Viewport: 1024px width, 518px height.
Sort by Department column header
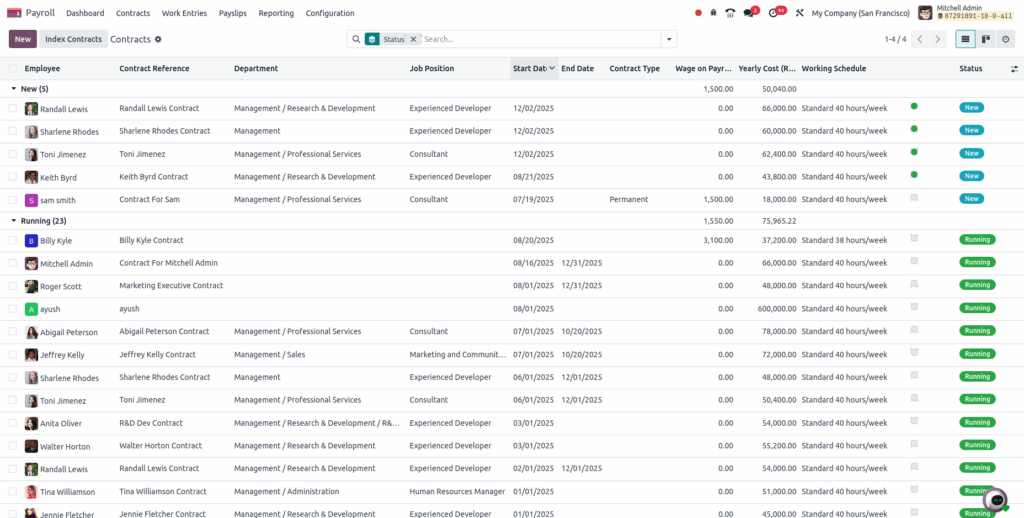[x=256, y=69]
